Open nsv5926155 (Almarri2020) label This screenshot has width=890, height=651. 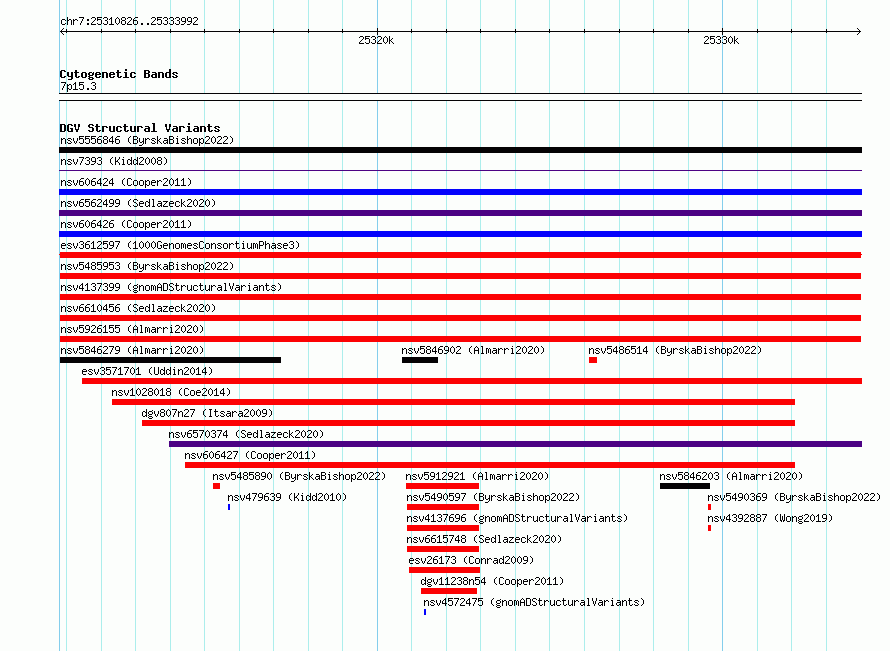(132, 329)
